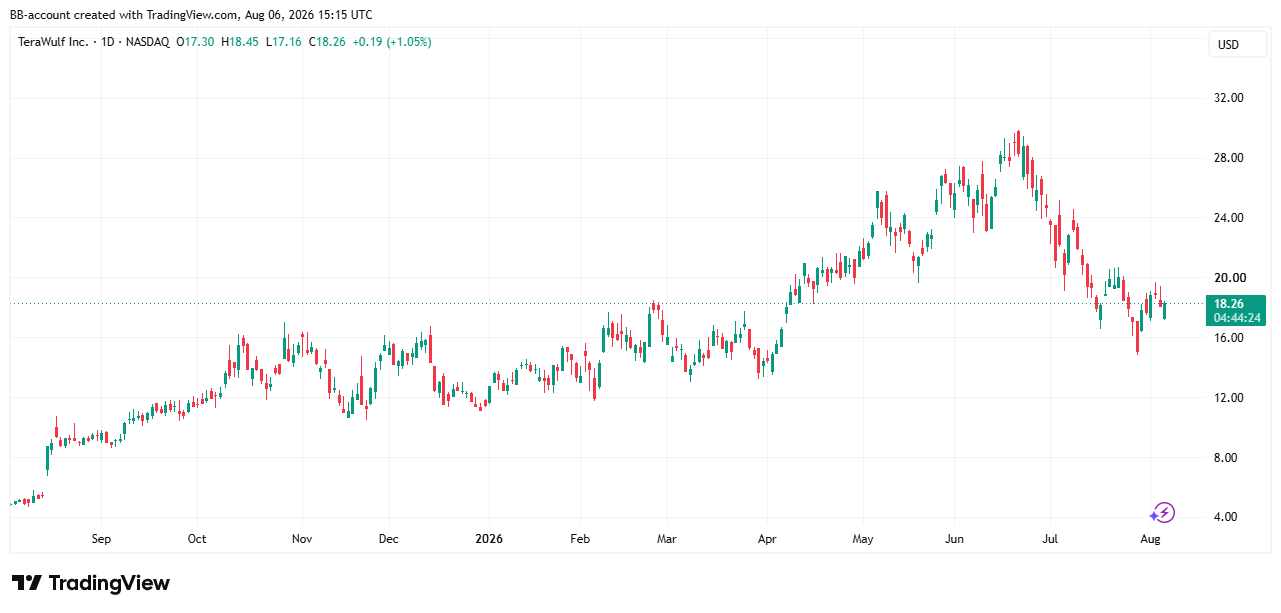1281x613 pixels.
Task: Click the Nov label on time axis
Action: point(302,539)
